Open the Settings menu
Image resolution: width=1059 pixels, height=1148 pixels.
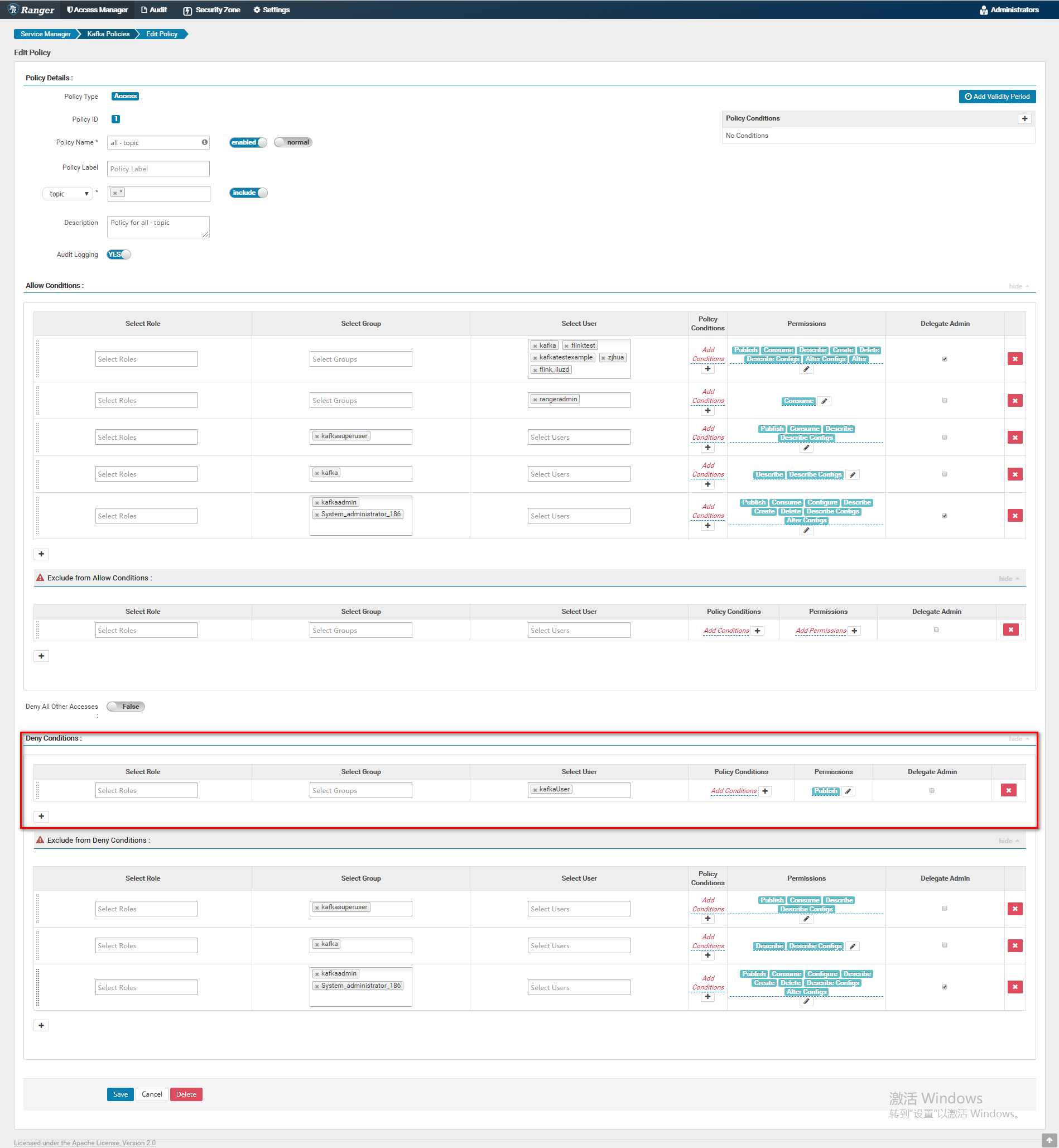pyautogui.click(x=272, y=9)
